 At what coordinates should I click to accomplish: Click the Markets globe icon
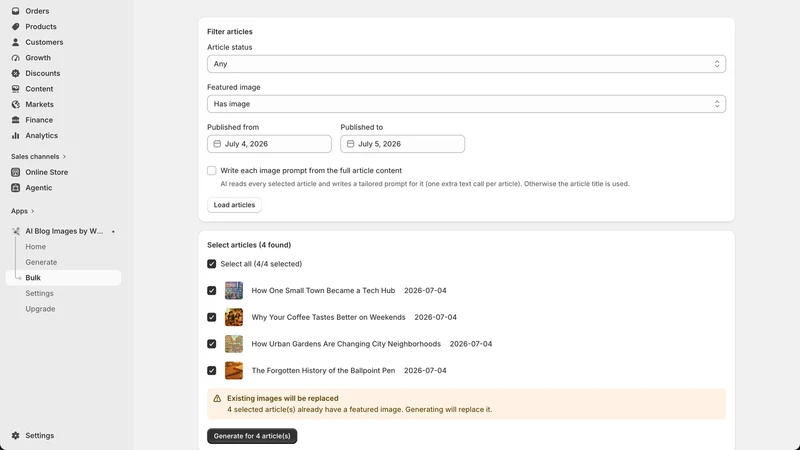15,105
